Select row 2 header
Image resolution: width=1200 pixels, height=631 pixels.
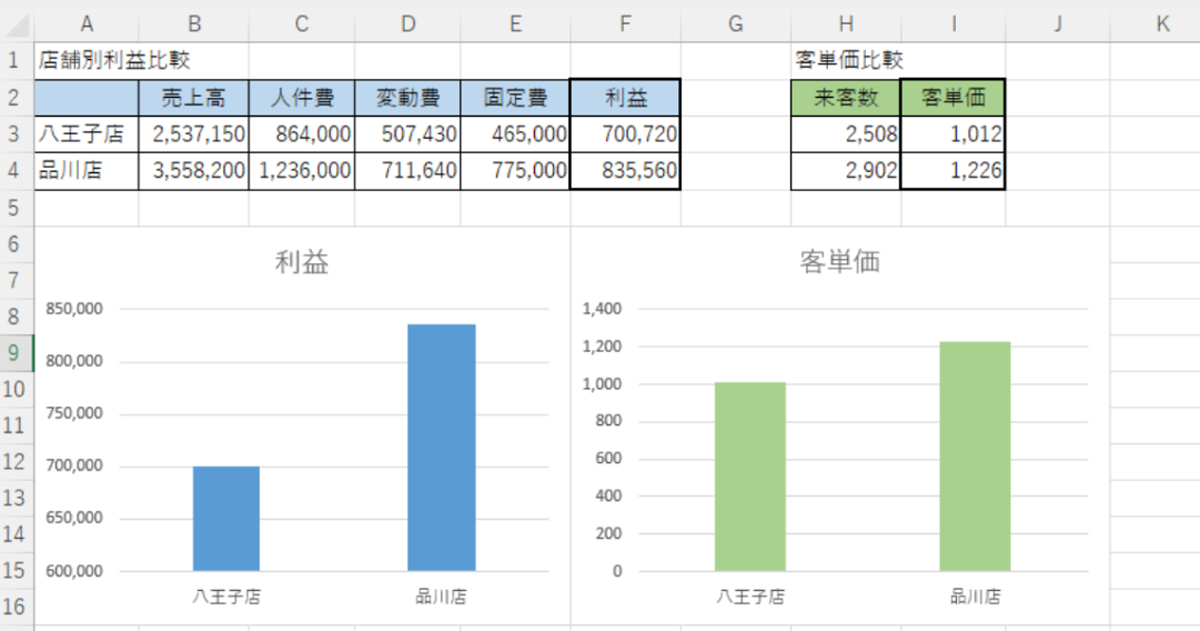16,98
